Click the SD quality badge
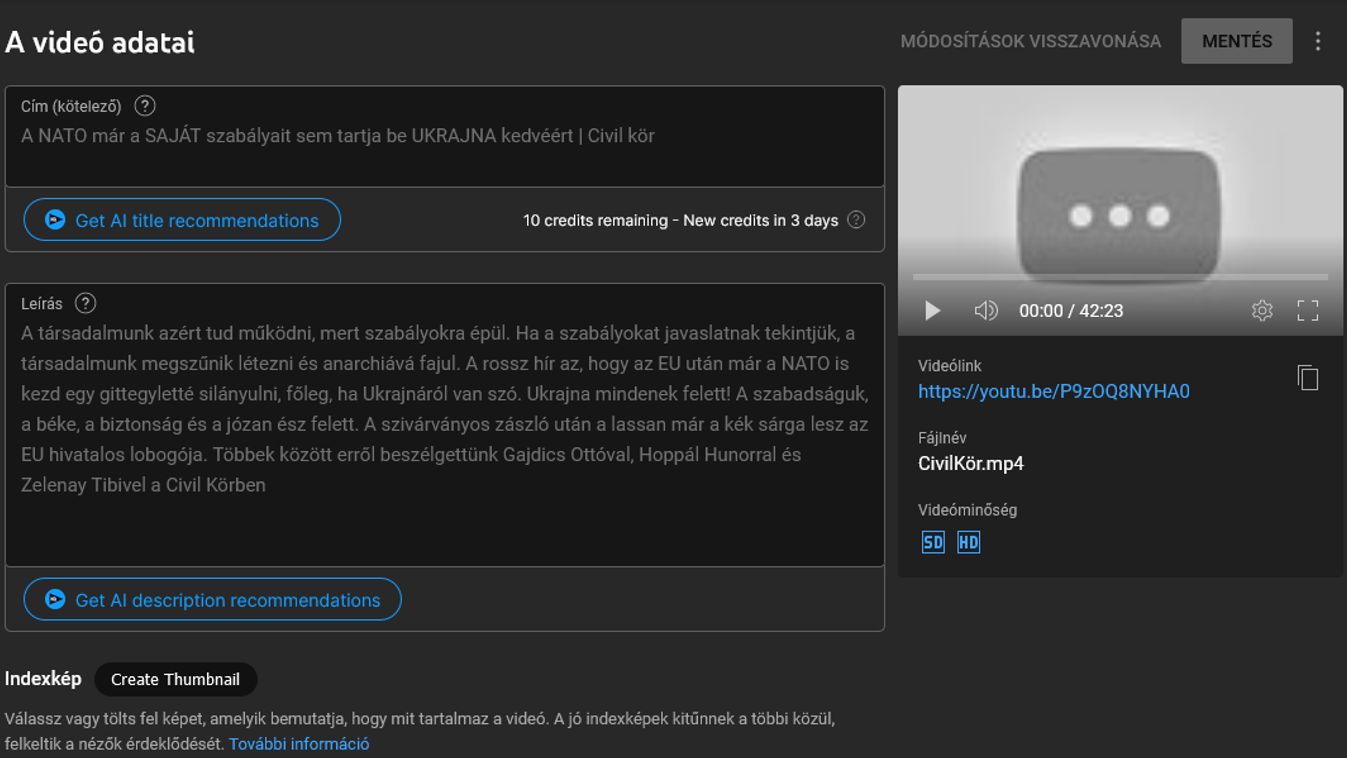 click(932, 542)
